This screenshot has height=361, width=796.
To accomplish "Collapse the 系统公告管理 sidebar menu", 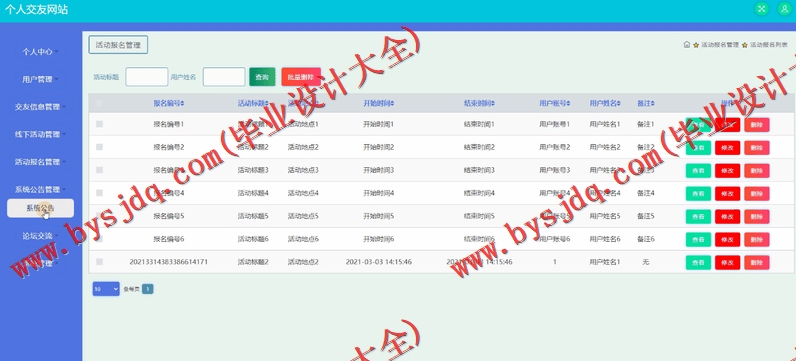I will [41, 189].
